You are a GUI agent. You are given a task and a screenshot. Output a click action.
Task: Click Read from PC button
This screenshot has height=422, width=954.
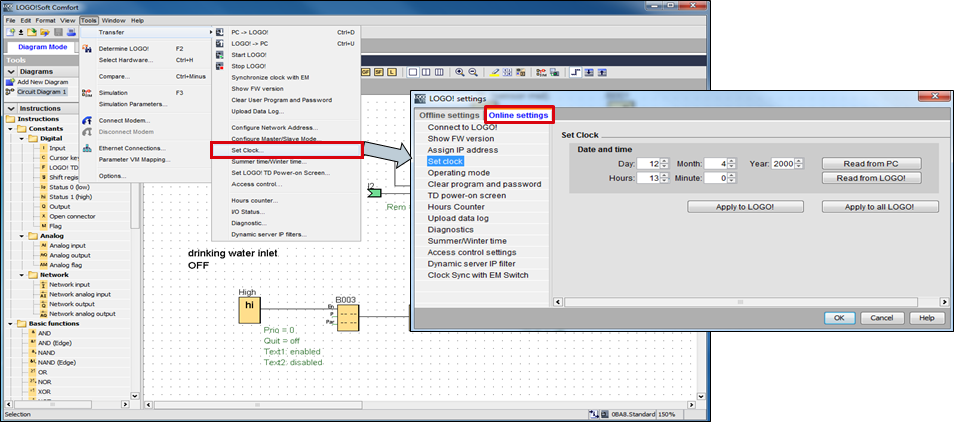tap(871, 164)
